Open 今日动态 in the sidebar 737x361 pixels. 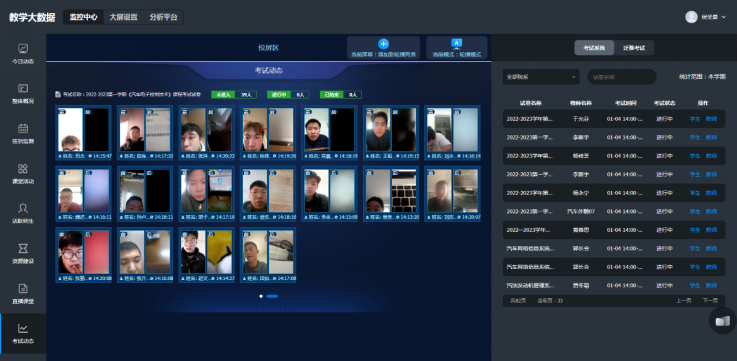pos(23,54)
